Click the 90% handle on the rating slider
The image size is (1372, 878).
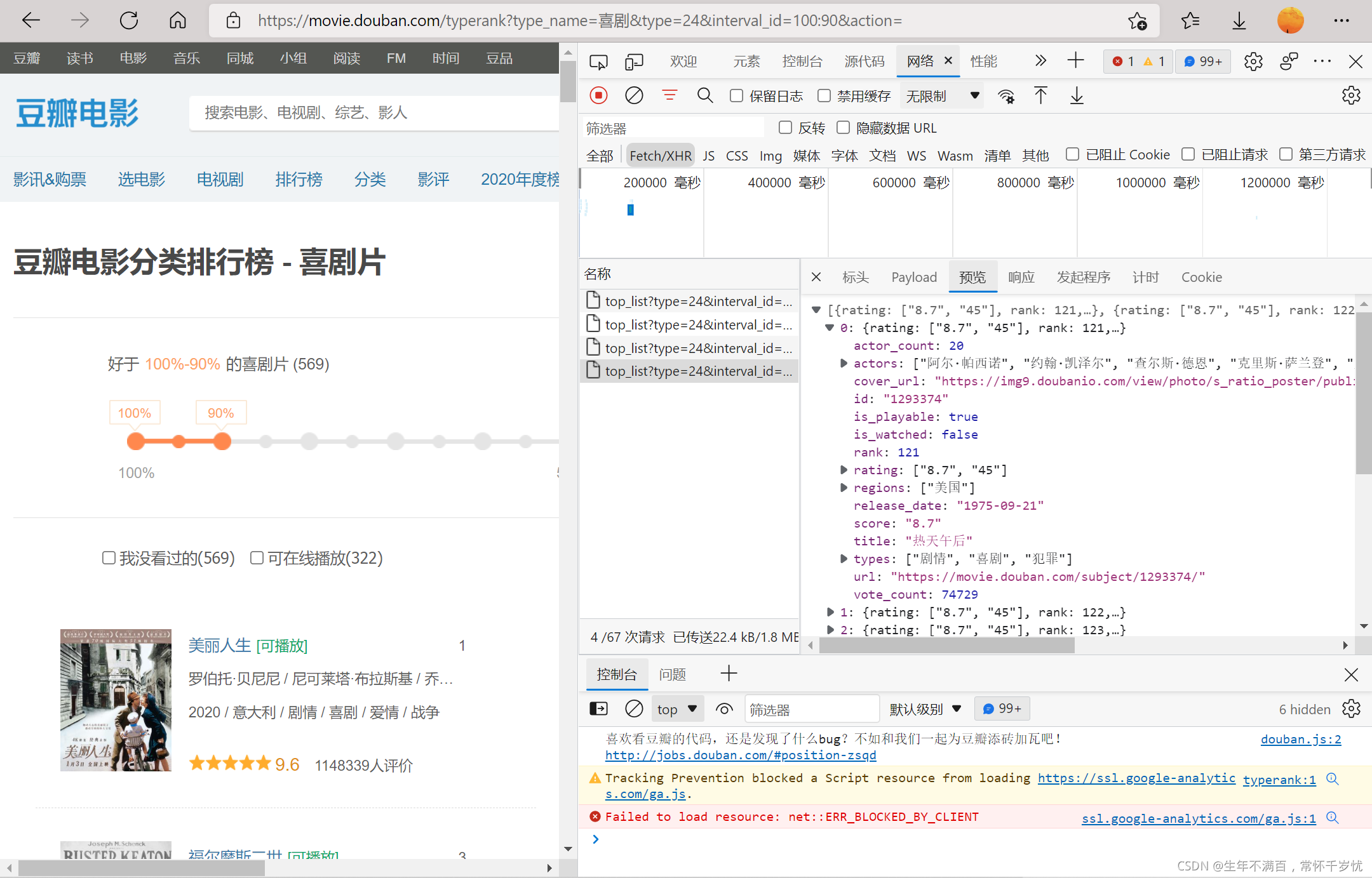[222, 441]
